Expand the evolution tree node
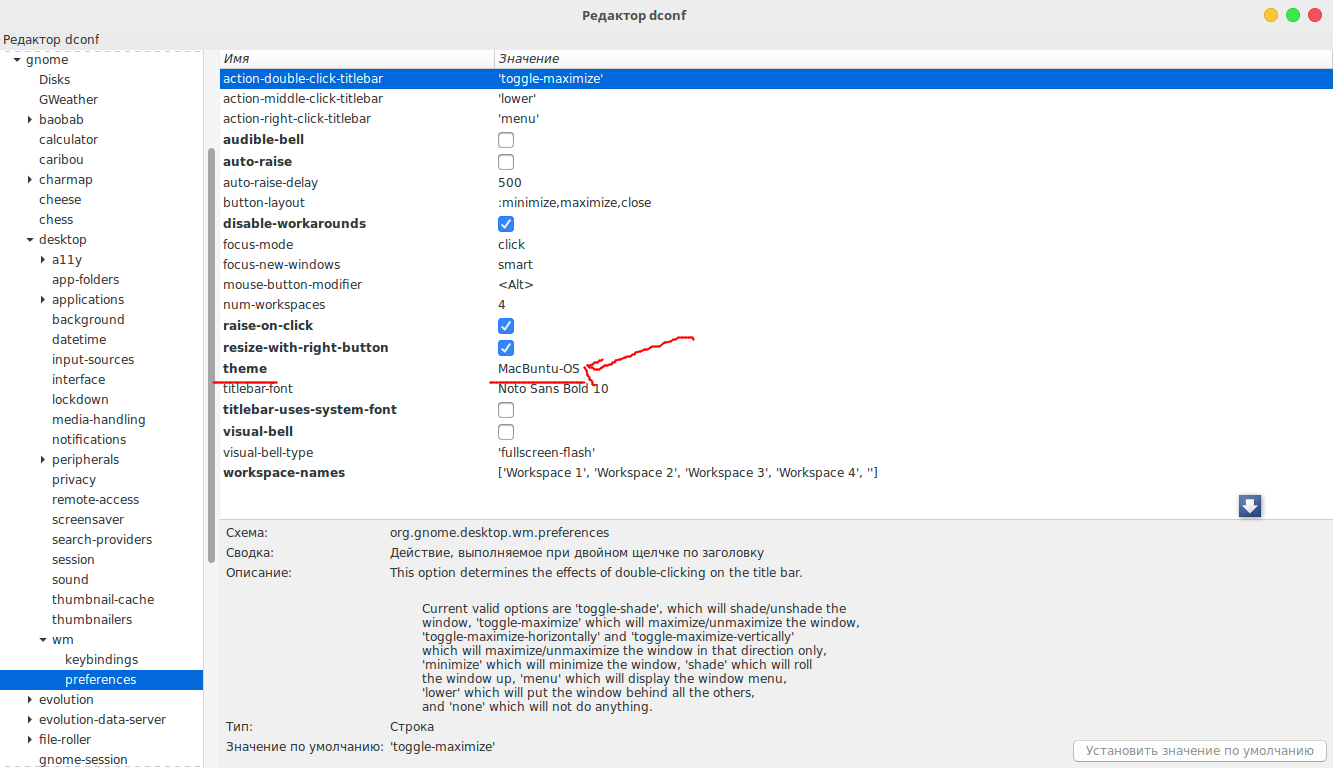The image size is (1333, 768). [x=30, y=700]
